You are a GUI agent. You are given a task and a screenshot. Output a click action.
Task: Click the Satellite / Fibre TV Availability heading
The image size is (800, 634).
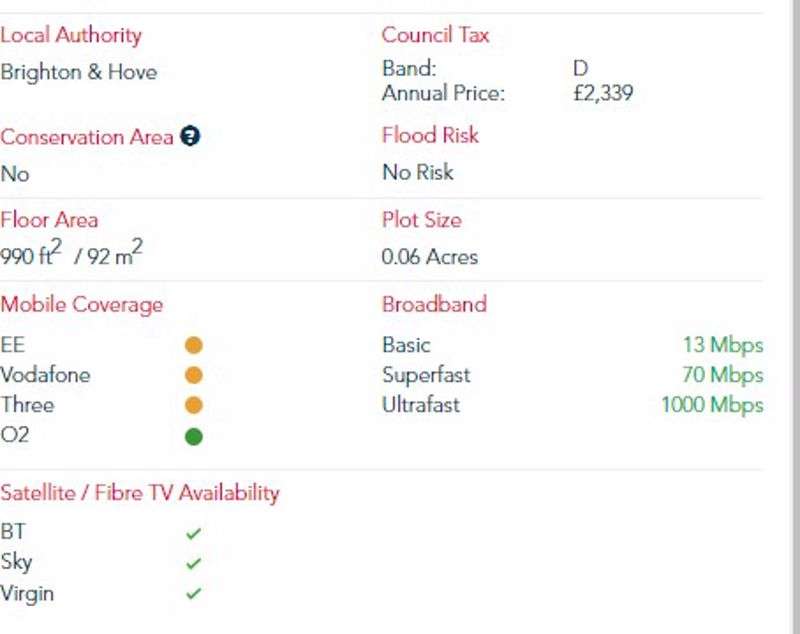140,493
